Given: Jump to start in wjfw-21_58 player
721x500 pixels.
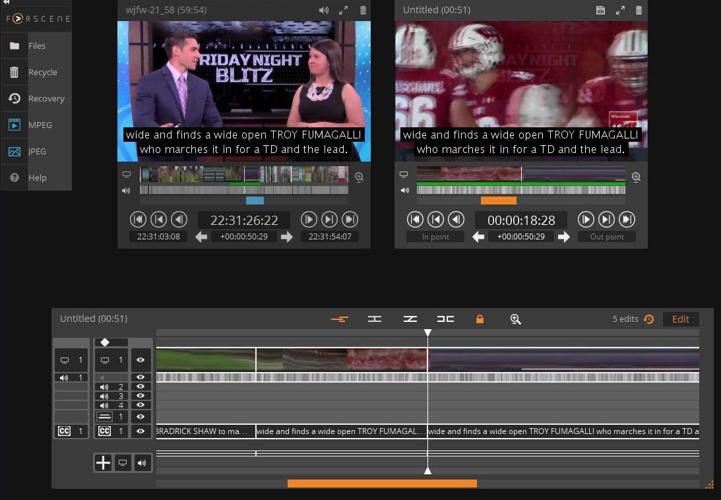Looking at the screenshot, I should click(138, 219).
